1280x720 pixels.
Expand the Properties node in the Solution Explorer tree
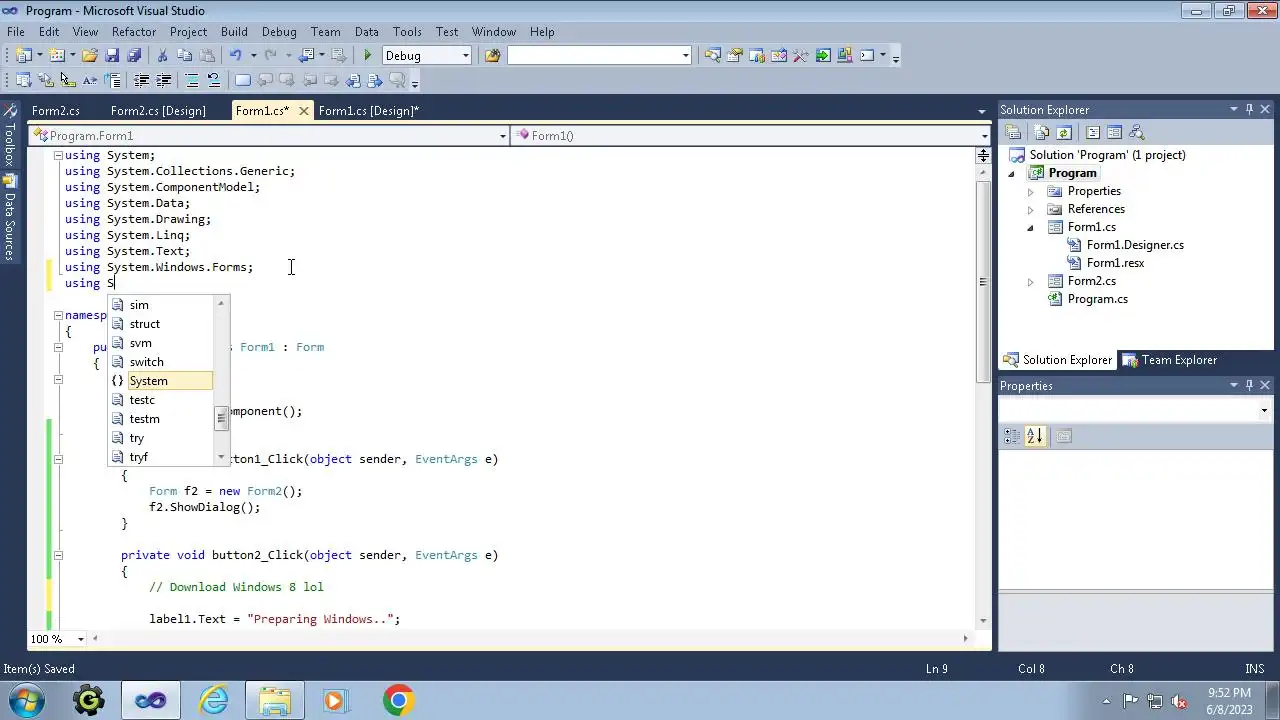point(1030,191)
